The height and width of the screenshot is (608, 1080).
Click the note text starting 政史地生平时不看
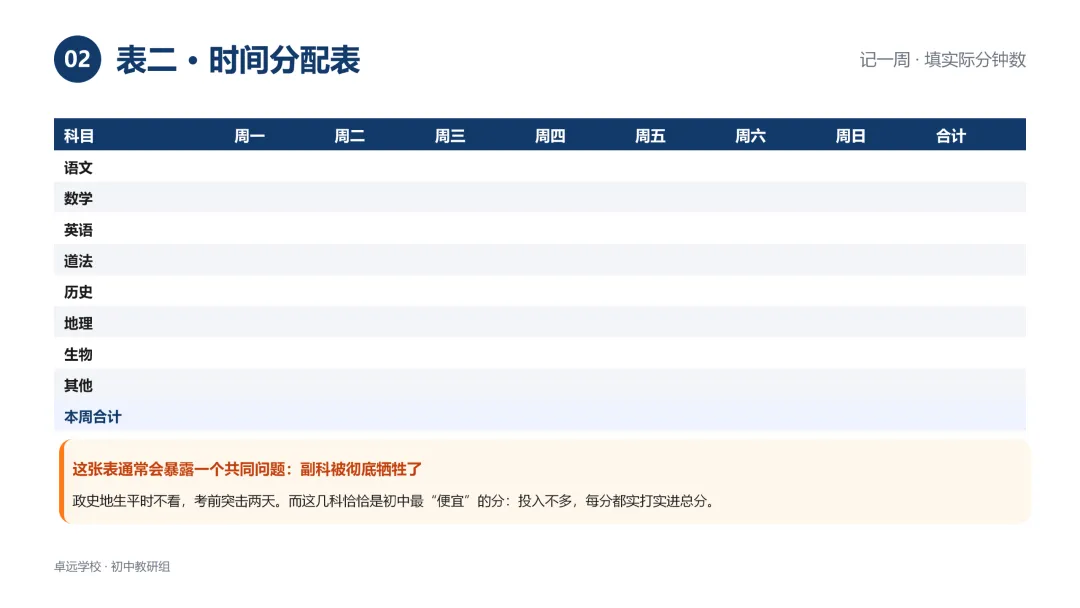pyautogui.click(x=395, y=501)
